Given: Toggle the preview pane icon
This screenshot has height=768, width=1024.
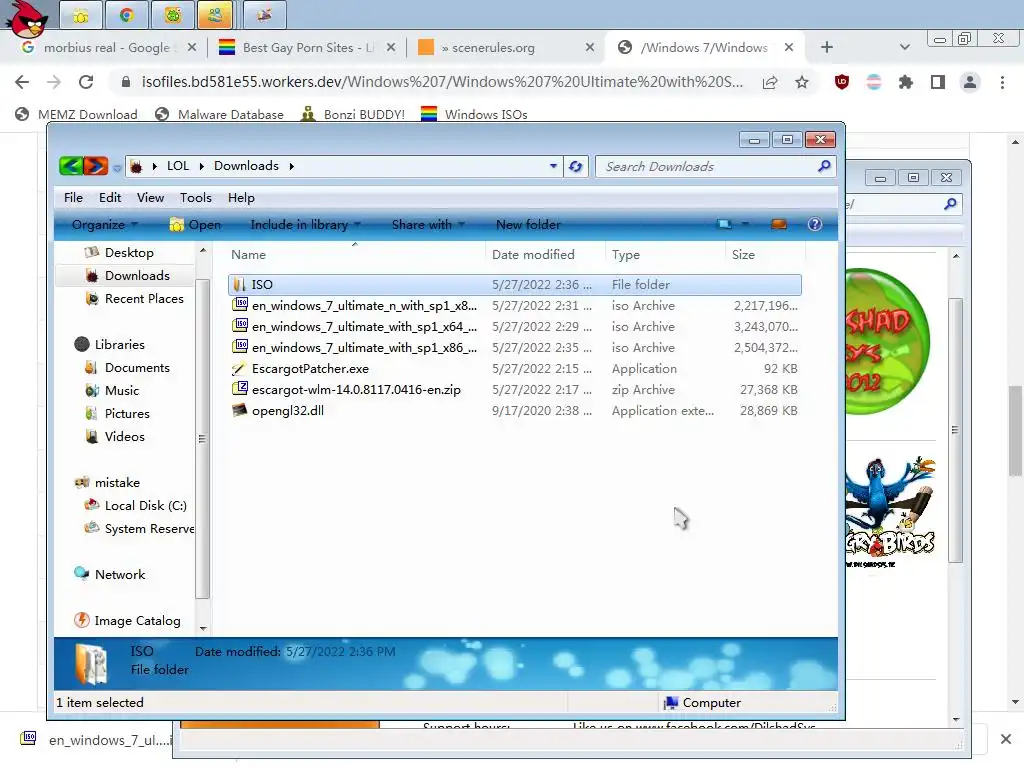Looking at the screenshot, I should [x=778, y=225].
